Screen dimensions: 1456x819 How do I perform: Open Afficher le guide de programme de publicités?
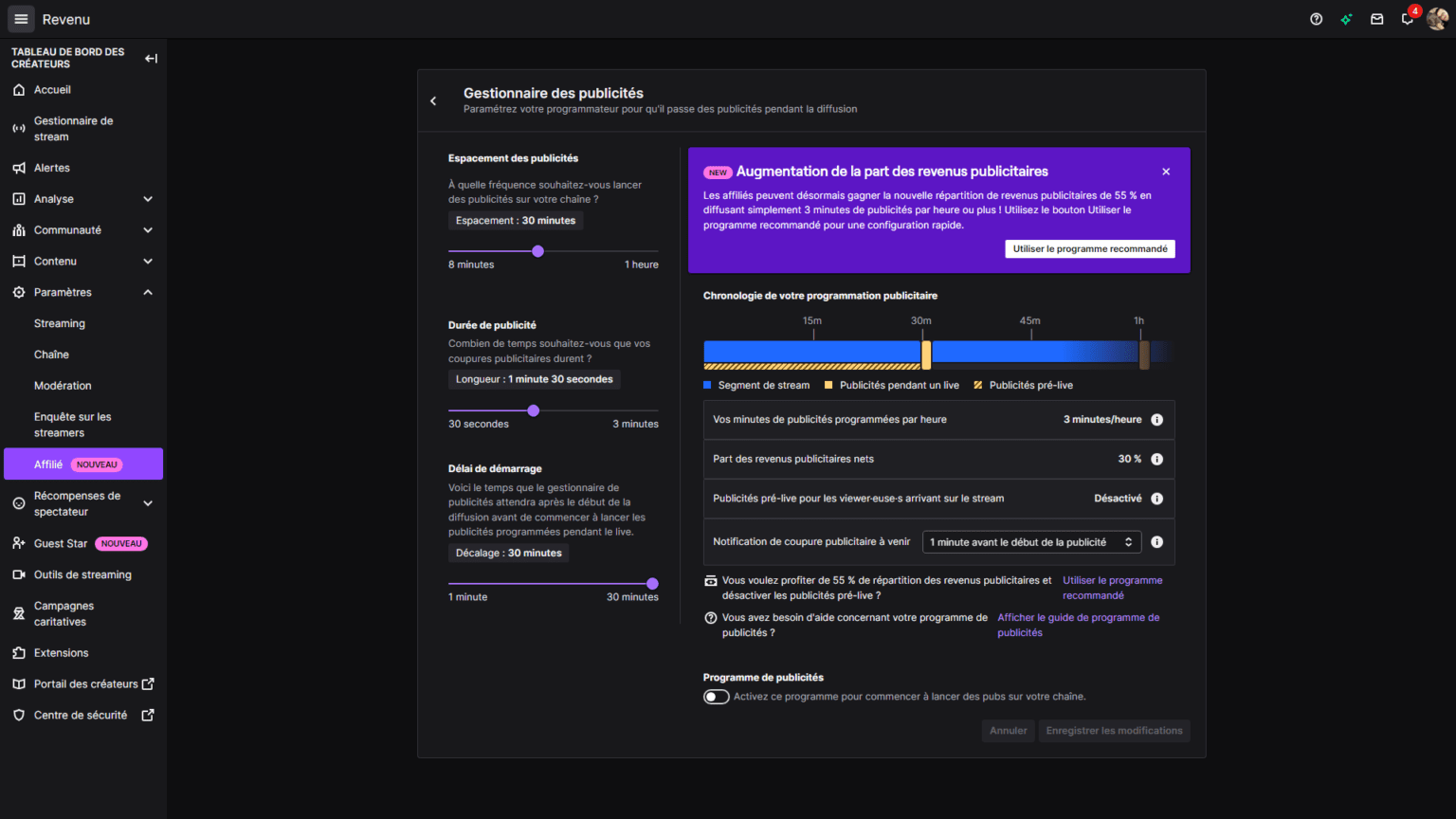click(1078, 625)
